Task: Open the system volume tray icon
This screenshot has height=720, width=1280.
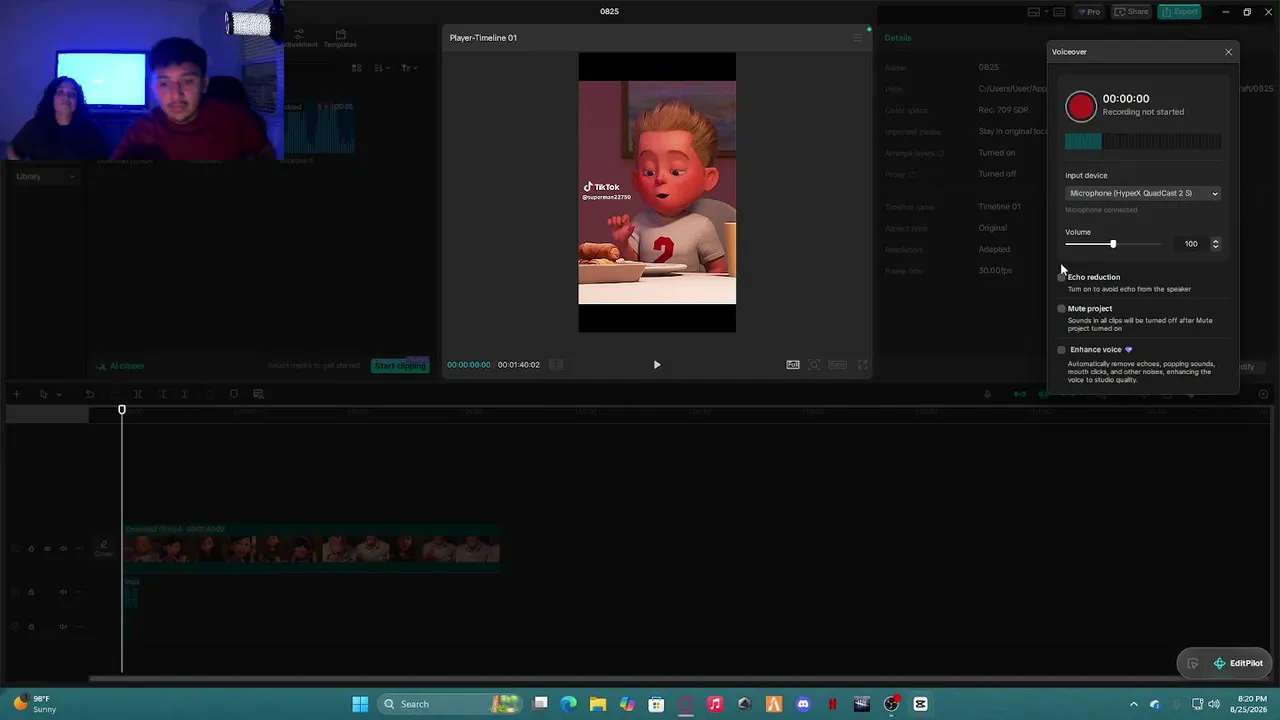Action: [x=1214, y=704]
